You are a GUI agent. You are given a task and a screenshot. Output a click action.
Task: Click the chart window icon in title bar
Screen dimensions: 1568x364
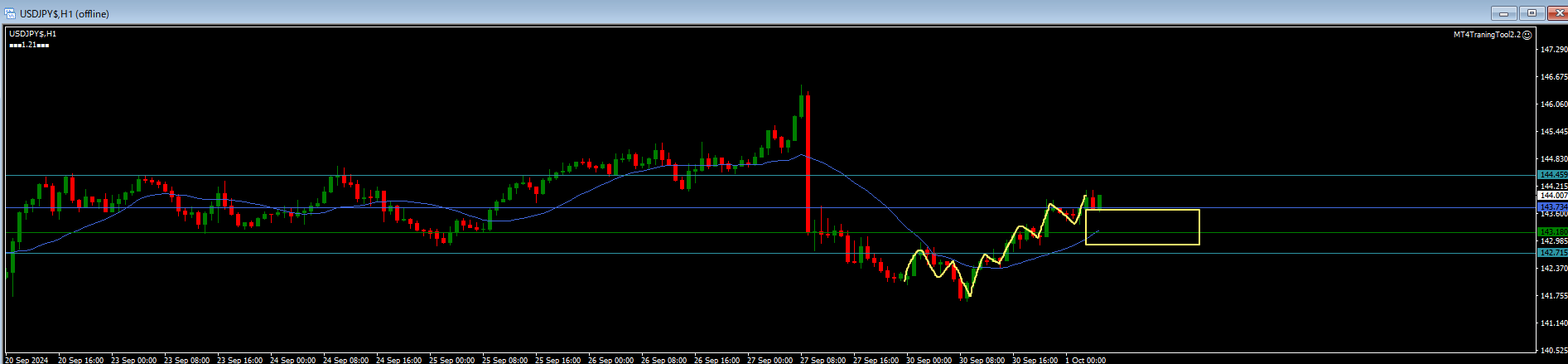pyautogui.click(x=9, y=13)
